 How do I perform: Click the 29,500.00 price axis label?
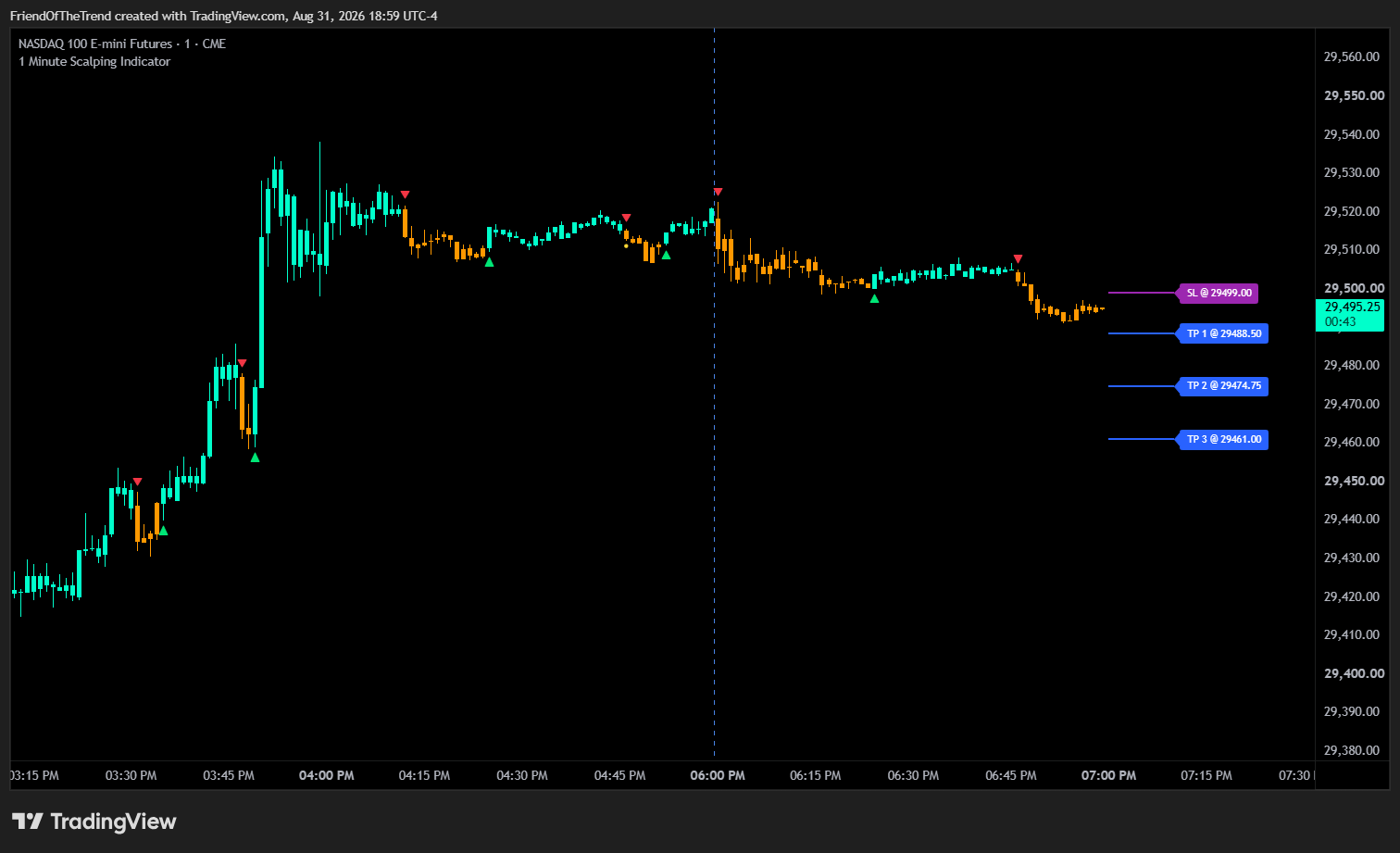[x=1355, y=288]
